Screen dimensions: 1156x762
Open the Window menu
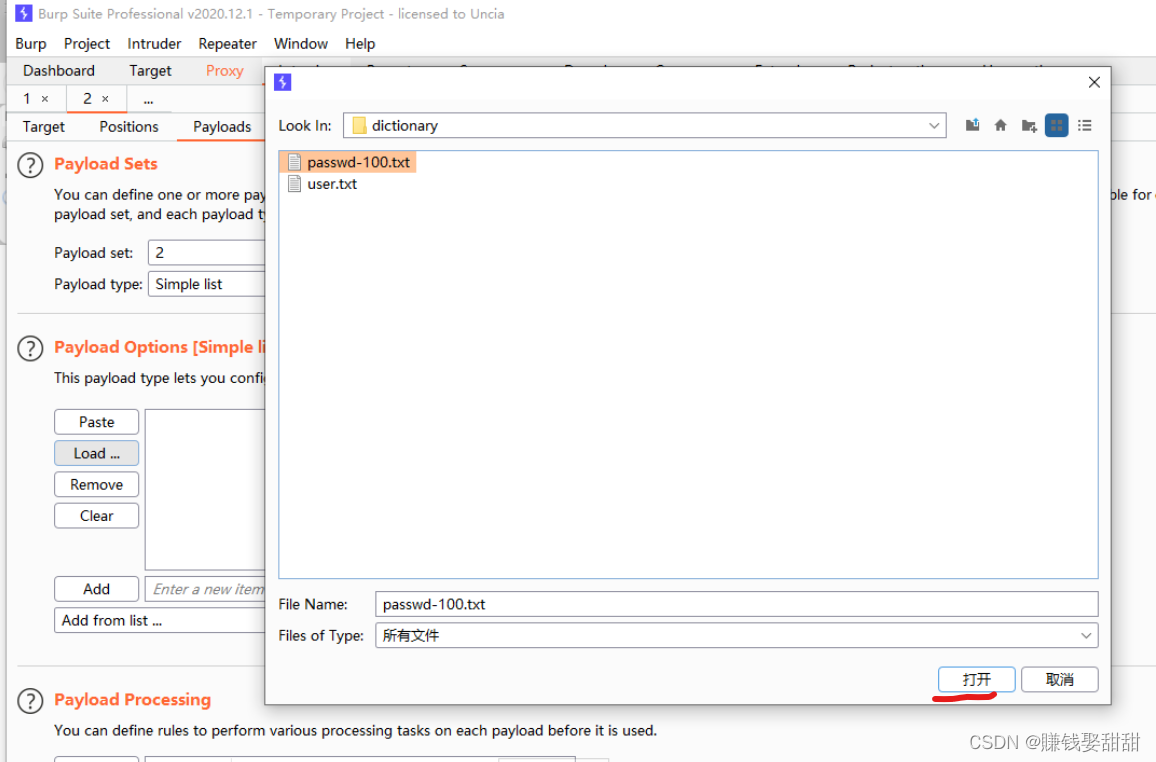[x=301, y=43]
